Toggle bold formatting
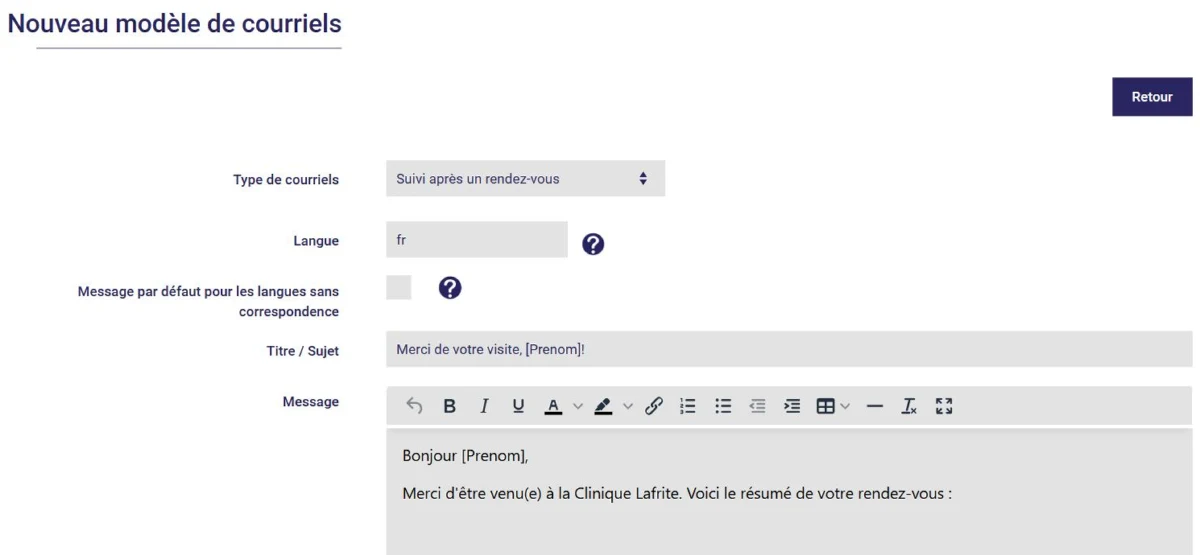Image resolution: width=1200 pixels, height=555 pixels. tap(450, 406)
